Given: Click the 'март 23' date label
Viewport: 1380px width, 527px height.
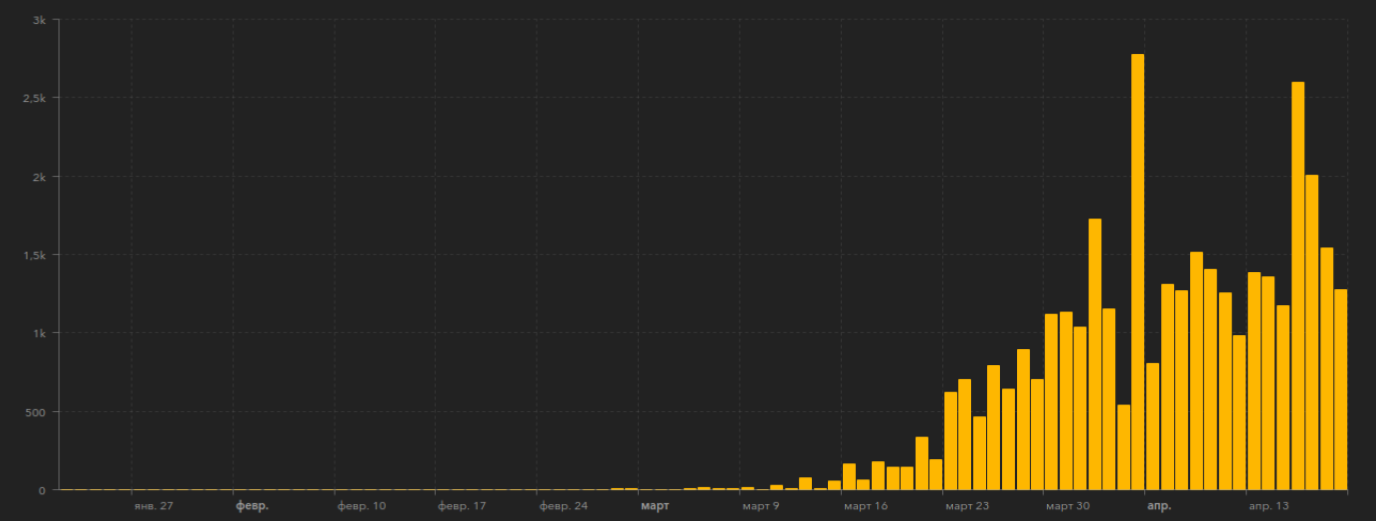Looking at the screenshot, I should click(x=967, y=506).
